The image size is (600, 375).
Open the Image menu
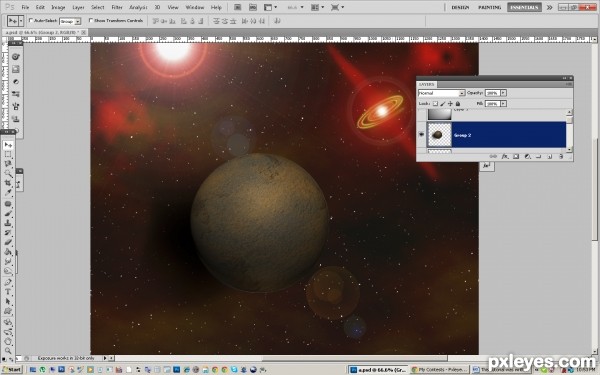tap(58, 7)
